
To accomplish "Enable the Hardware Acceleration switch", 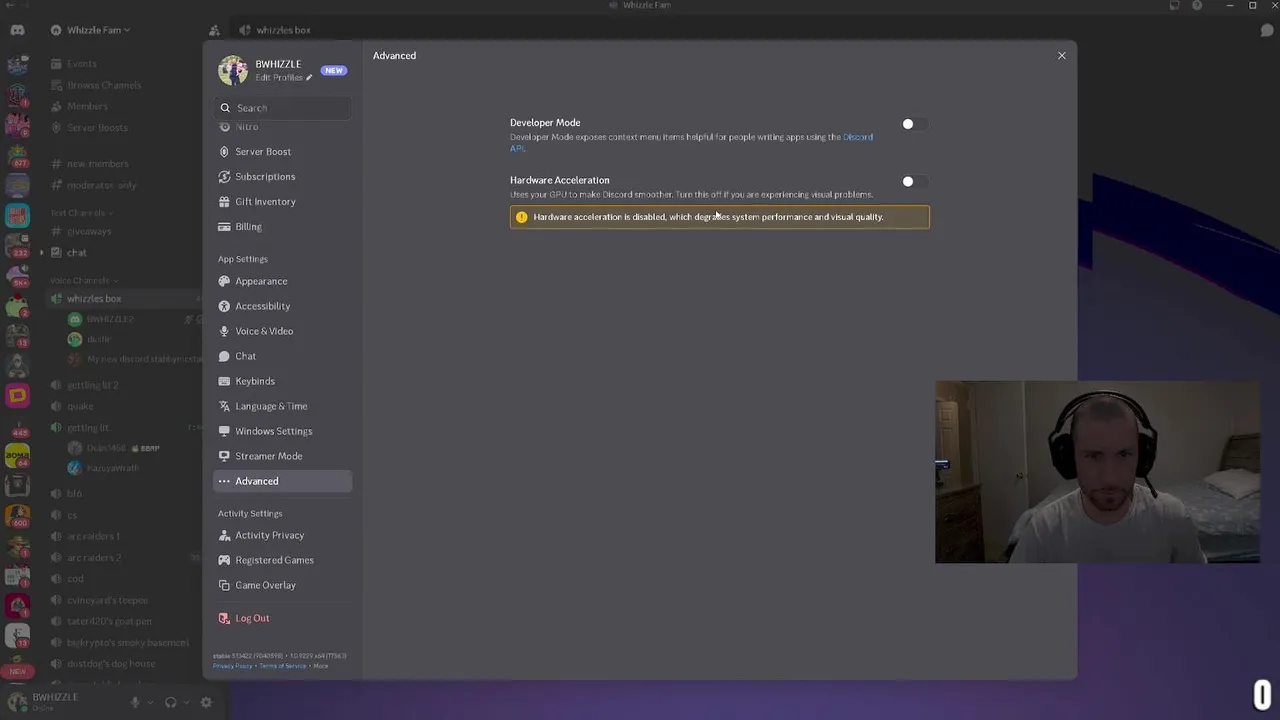I will click(913, 182).
